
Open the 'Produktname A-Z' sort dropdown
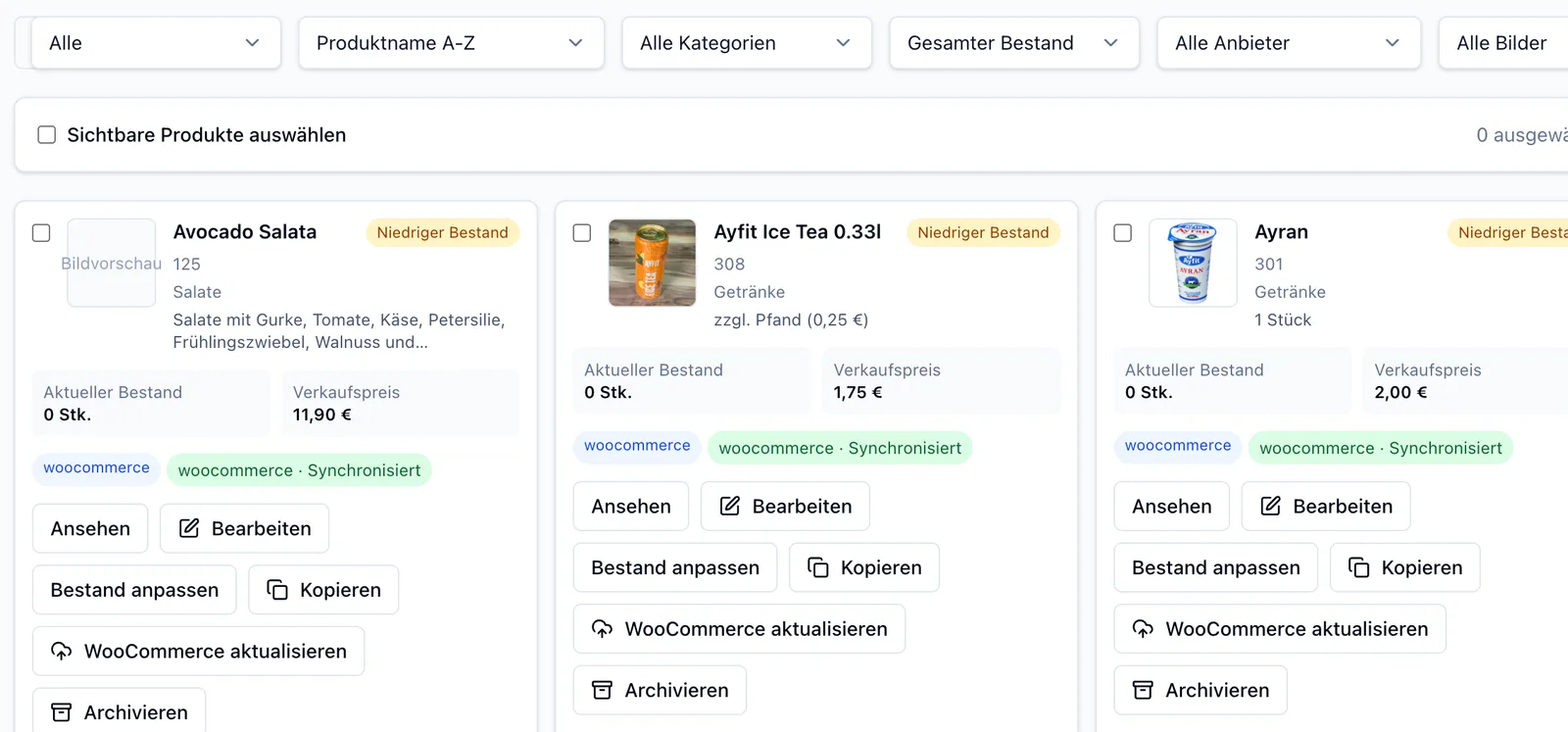point(451,43)
